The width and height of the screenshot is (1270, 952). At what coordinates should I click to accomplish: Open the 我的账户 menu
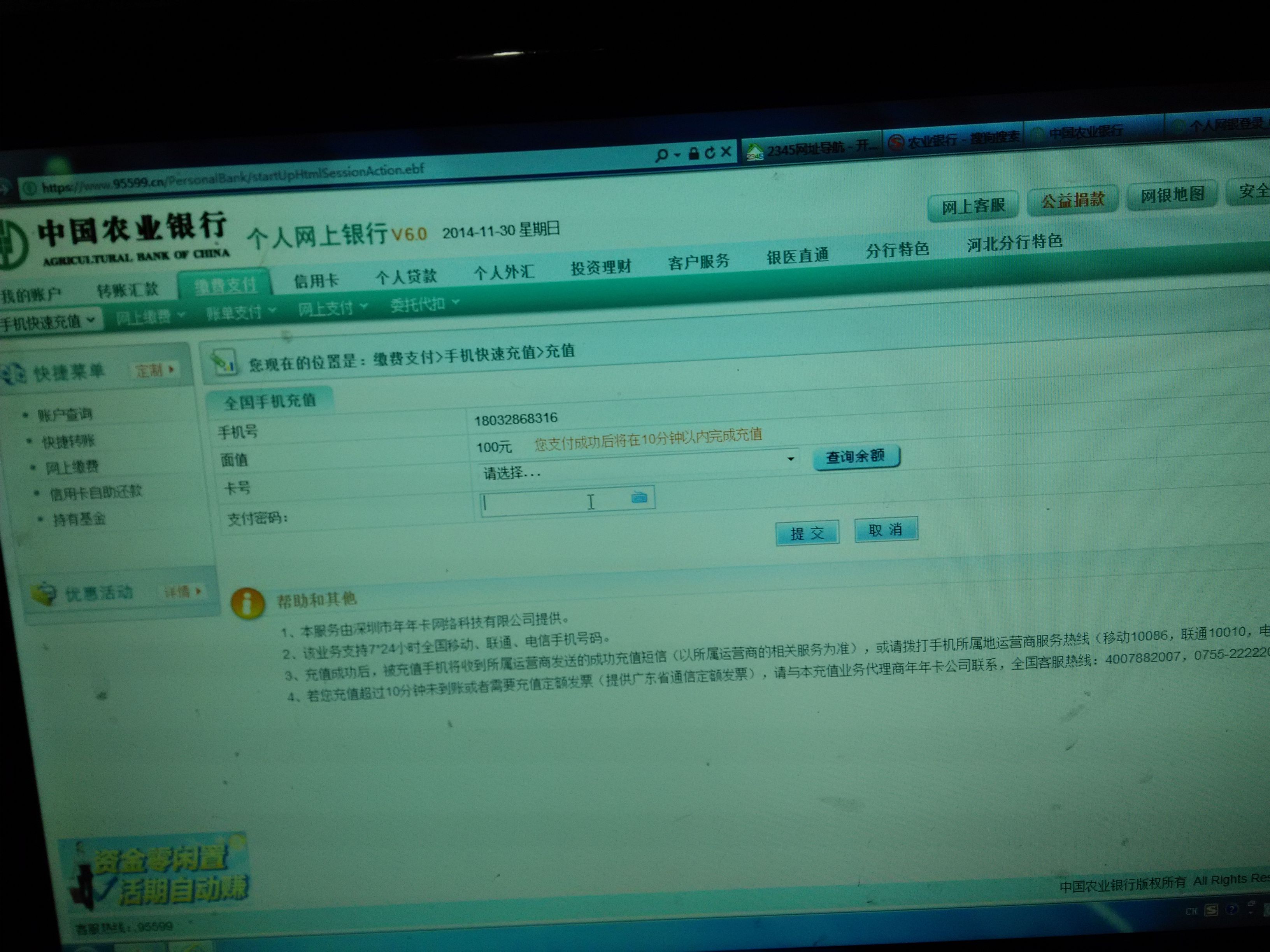pyautogui.click(x=30, y=295)
